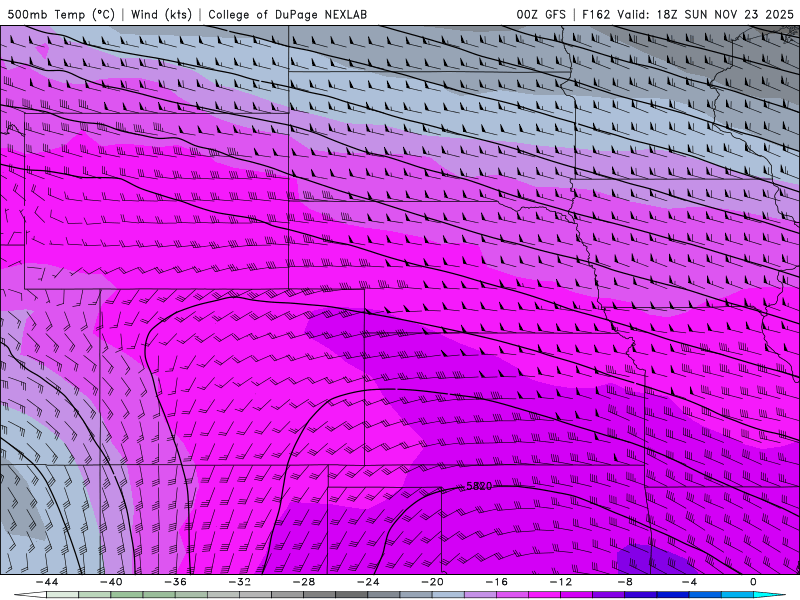The height and width of the screenshot is (600, 800).
Task: Click the '-32' legend value
Action: click(240, 582)
